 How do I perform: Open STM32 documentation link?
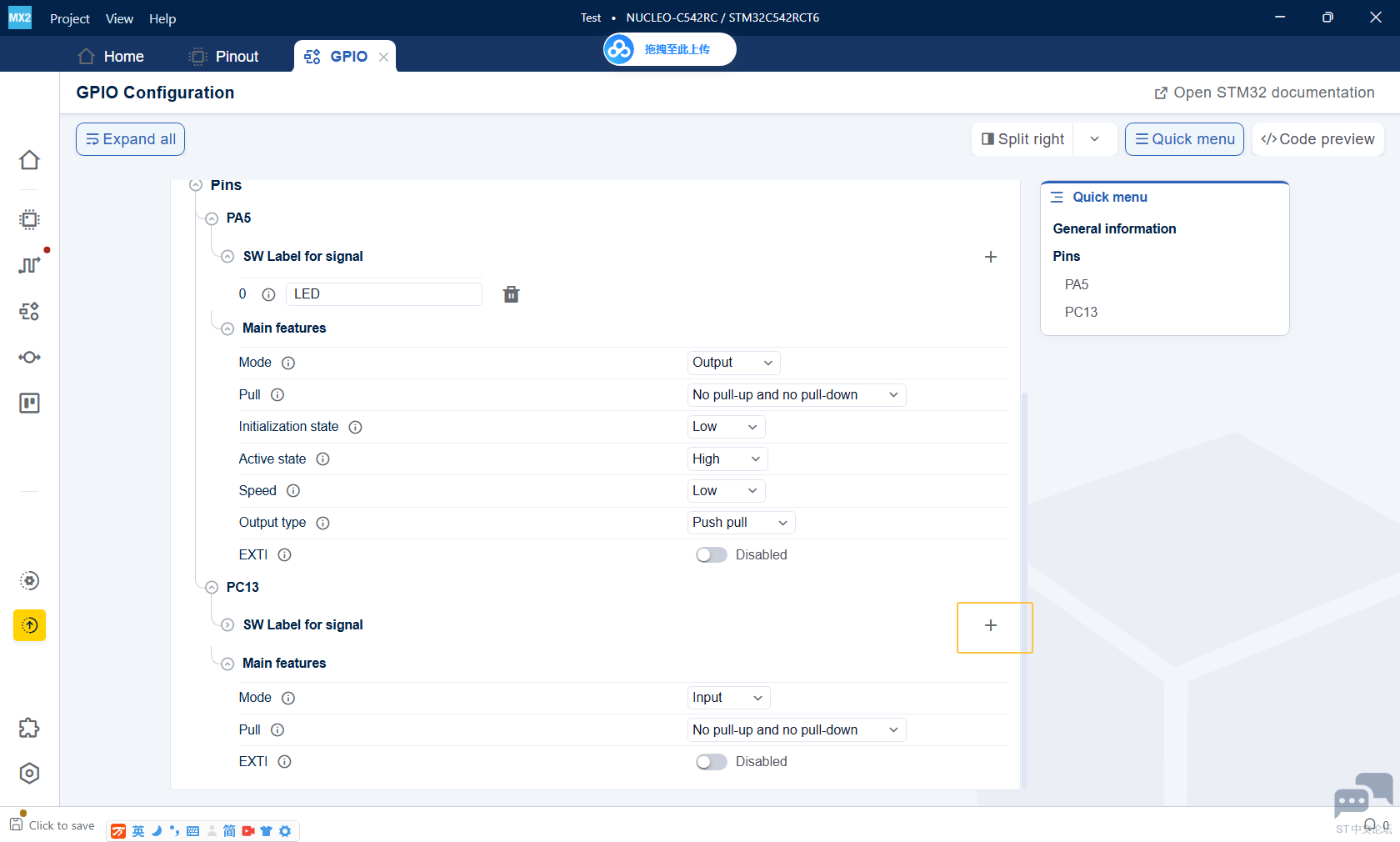(1264, 93)
